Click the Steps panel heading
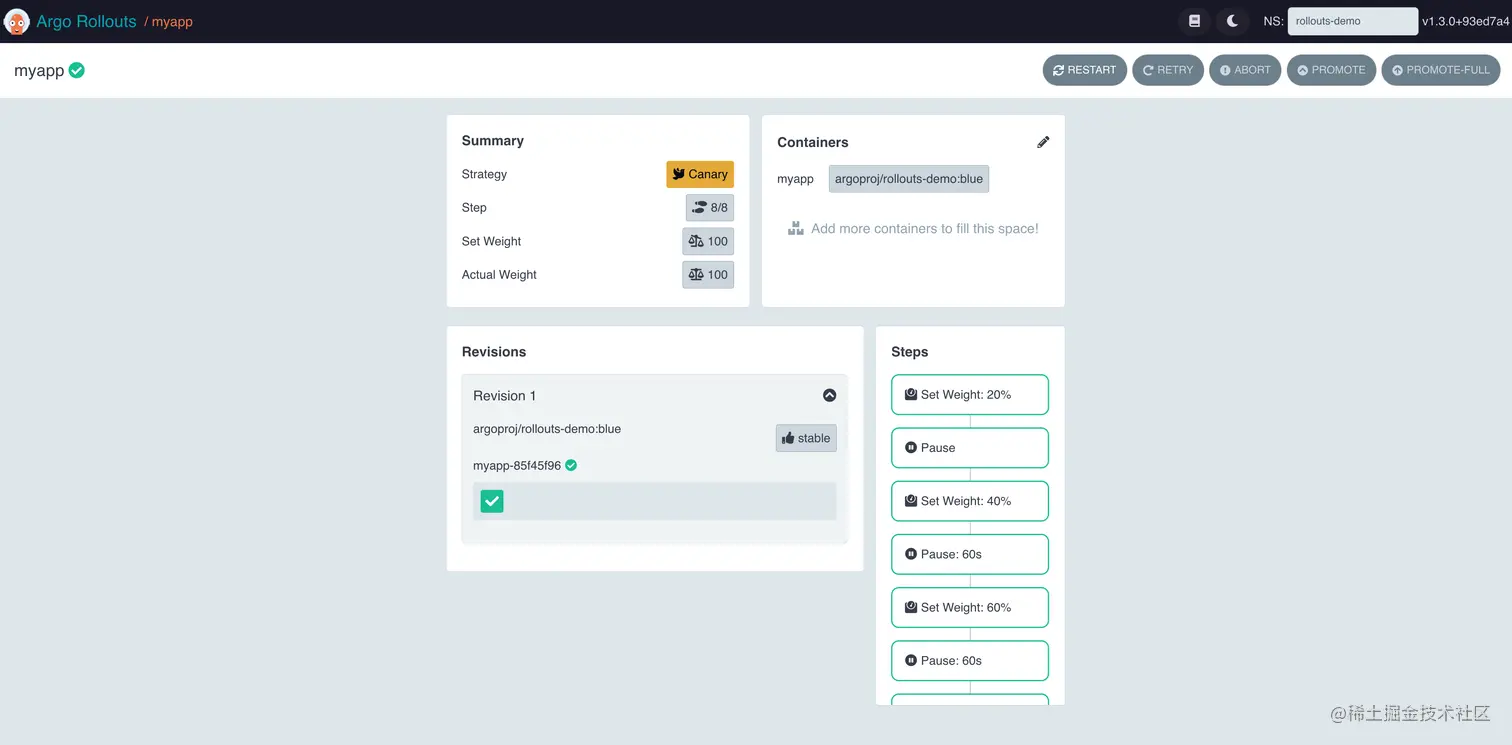 point(909,352)
